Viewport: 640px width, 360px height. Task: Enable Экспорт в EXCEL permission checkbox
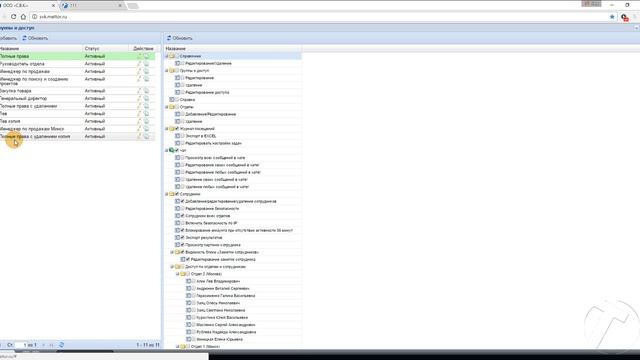tap(182, 136)
